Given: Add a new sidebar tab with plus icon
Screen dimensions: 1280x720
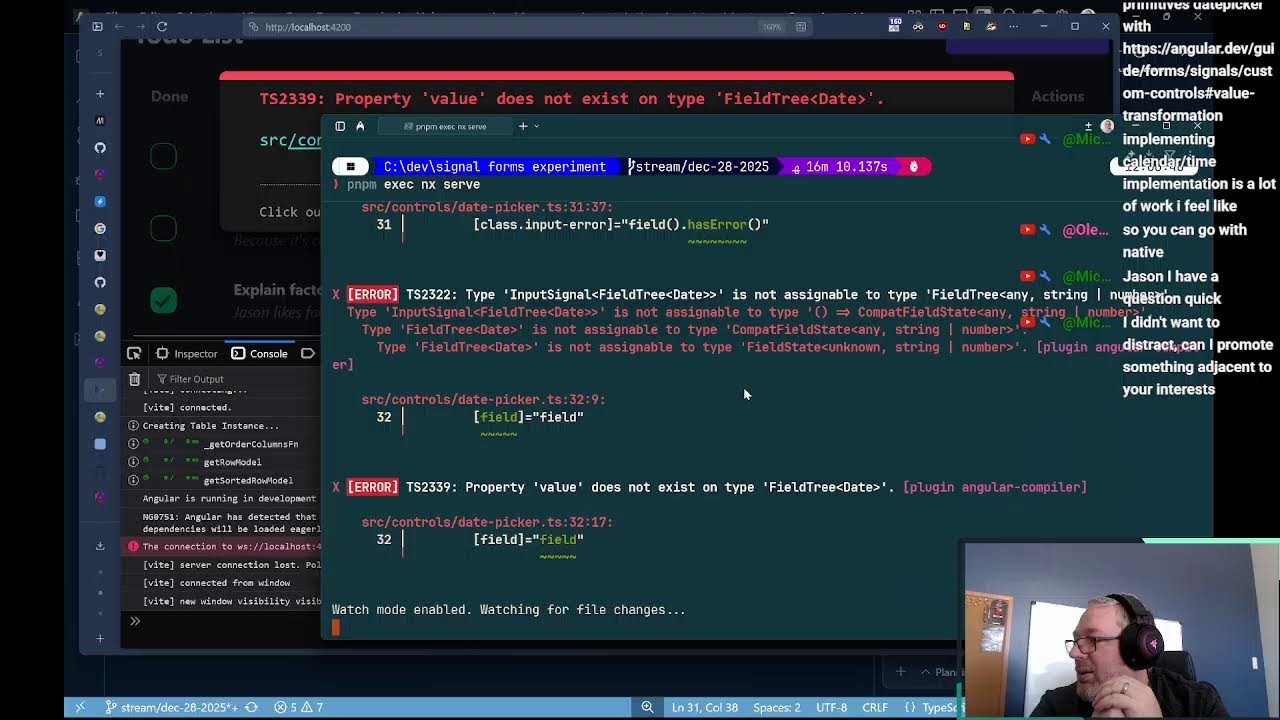Looking at the screenshot, I should (100, 93).
